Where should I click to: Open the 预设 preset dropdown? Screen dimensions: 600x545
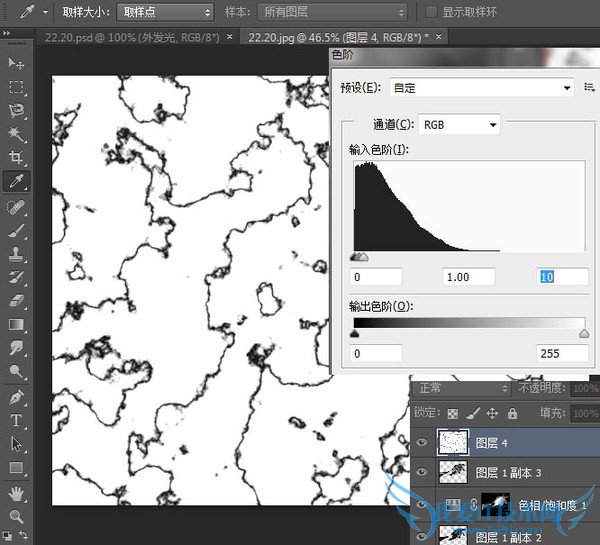482,88
